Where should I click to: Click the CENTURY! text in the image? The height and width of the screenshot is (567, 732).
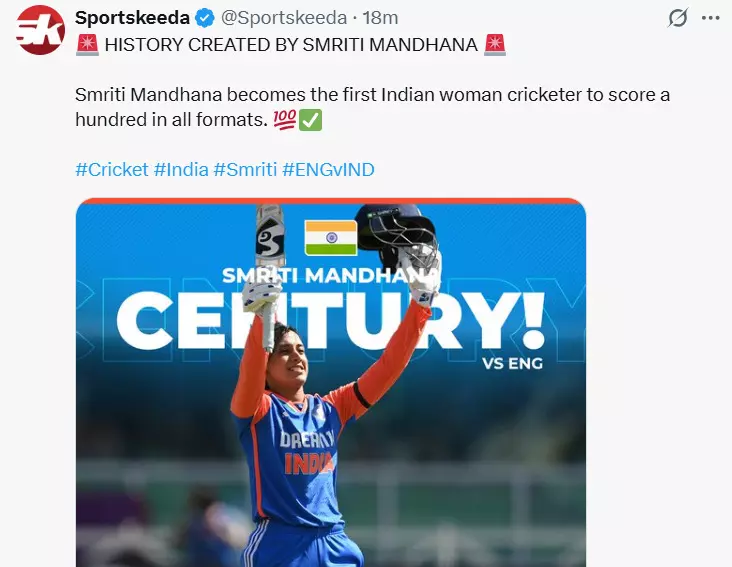click(x=330, y=317)
